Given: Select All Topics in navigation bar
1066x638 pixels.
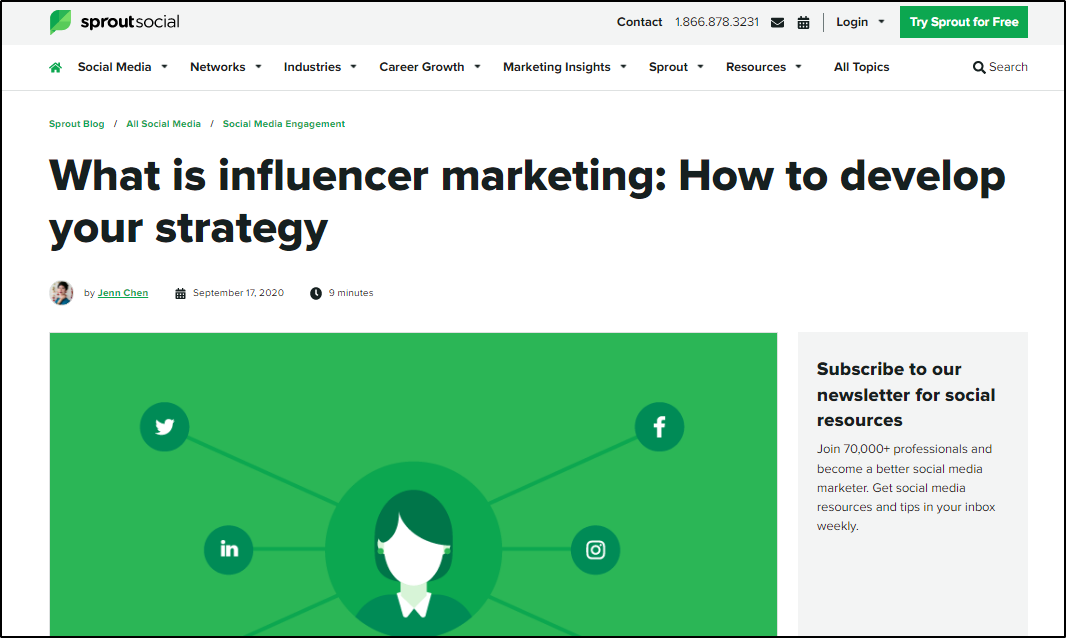Looking at the screenshot, I should 861,67.
